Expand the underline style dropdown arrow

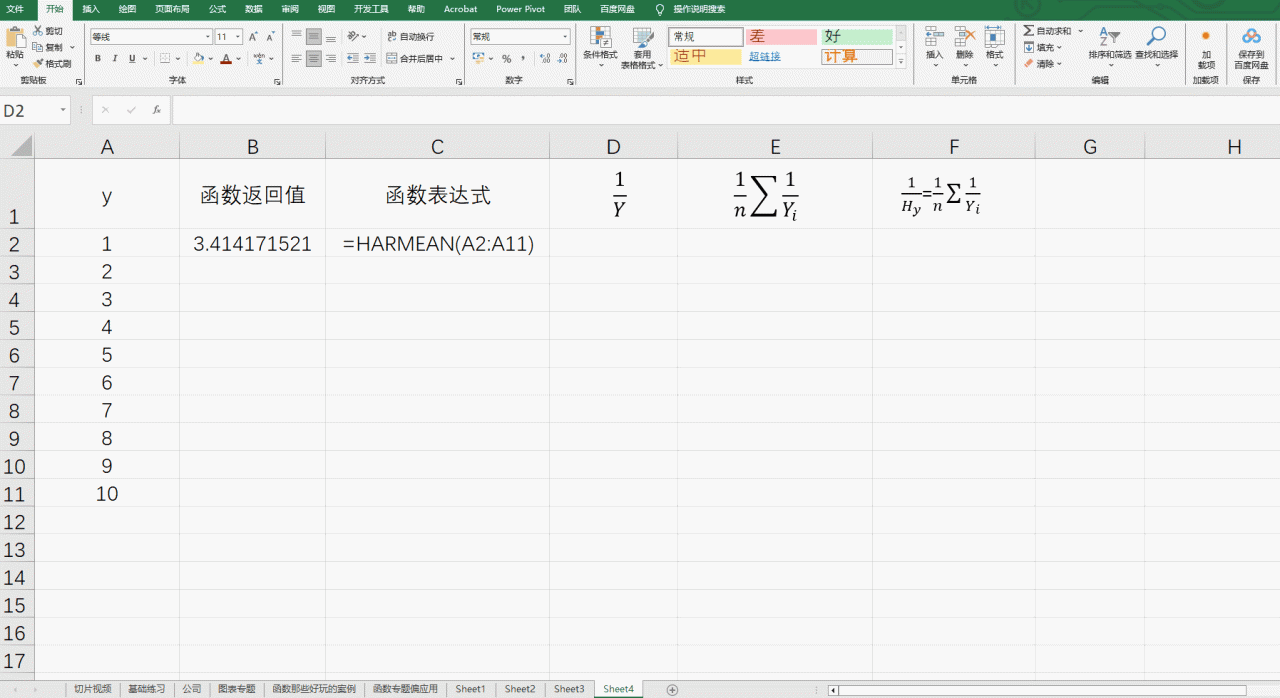click(x=145, y=59)
